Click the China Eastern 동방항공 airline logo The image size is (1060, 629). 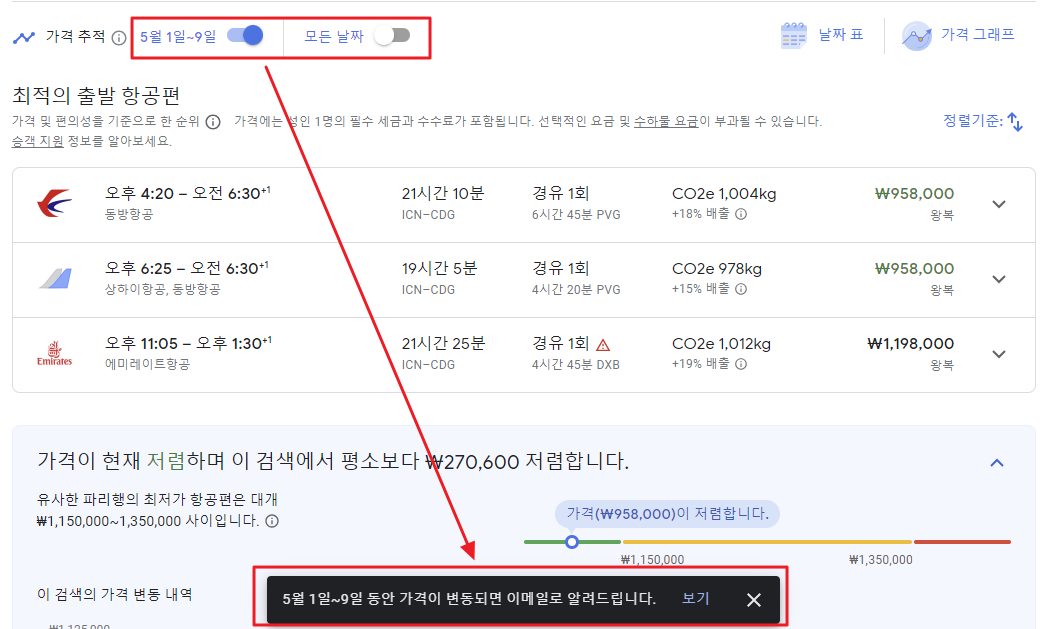55,203
